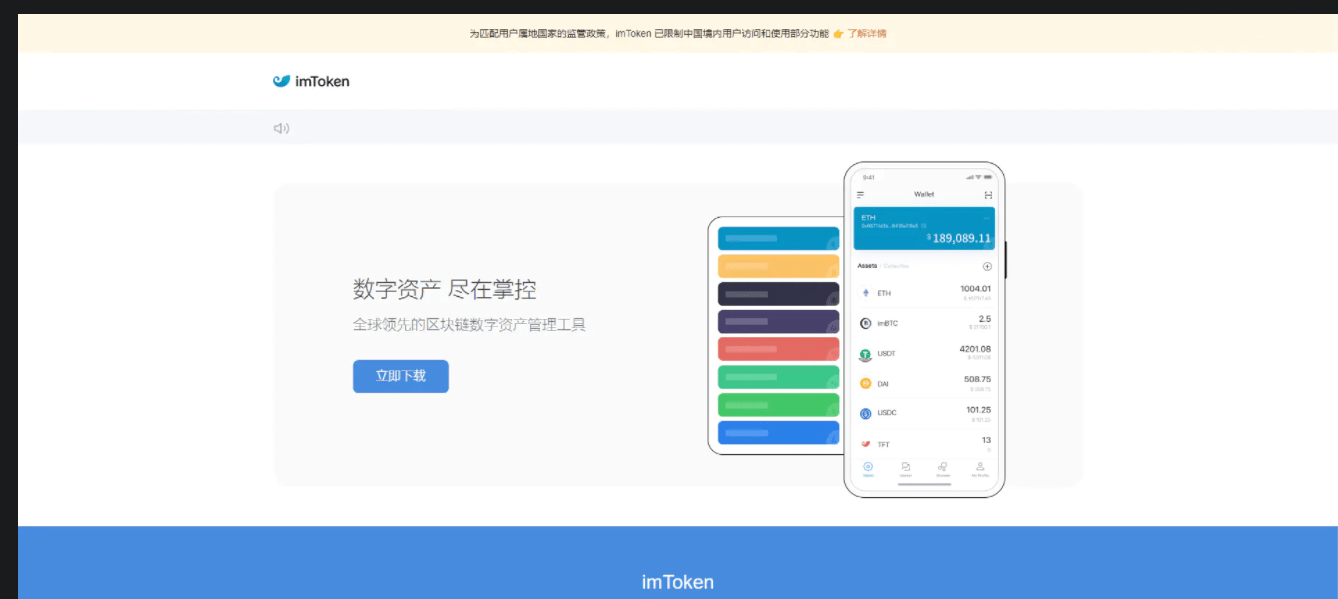
Task: Click the speaker icon in the announcement bar
Action: [x=281, y=127]
